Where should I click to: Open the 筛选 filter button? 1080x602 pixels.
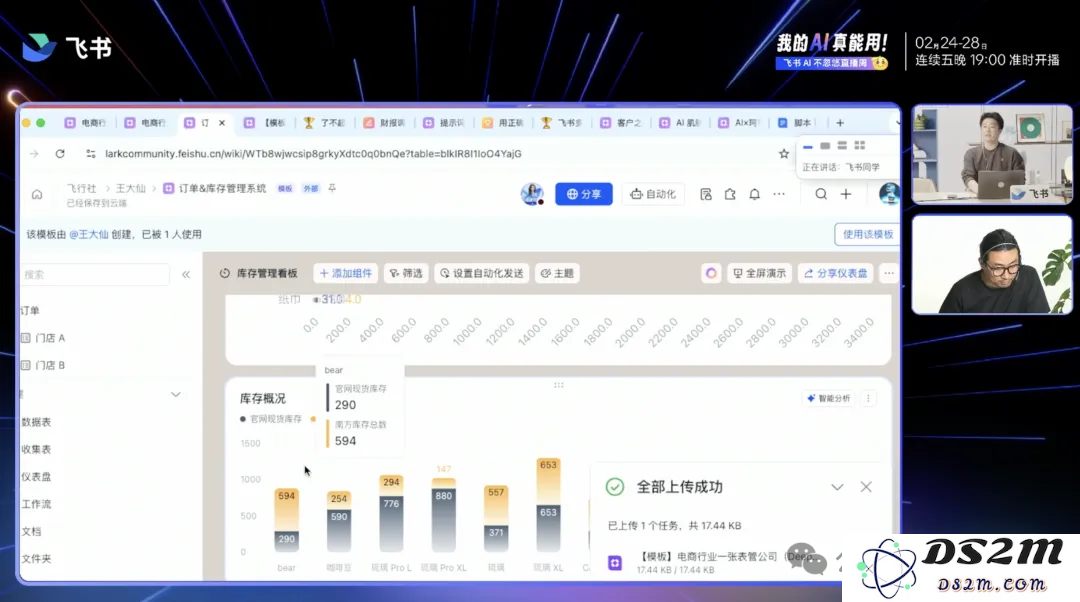point(406,273)
